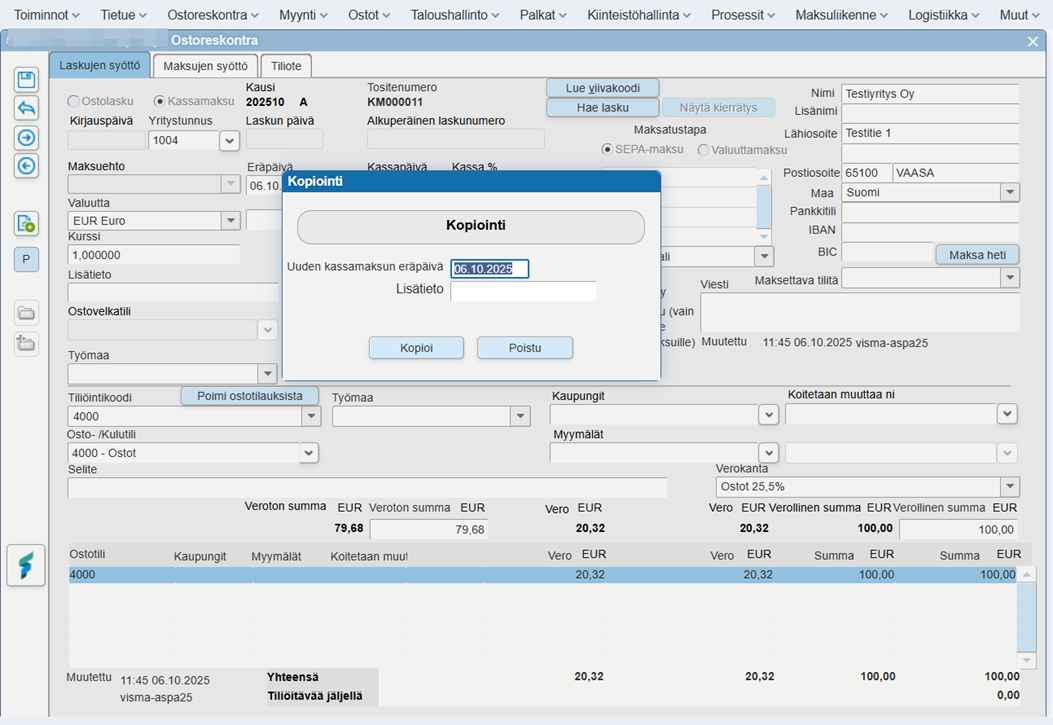1053x725 pixels.
Task: Click the save (floppy disk) icon
Action: coord(27,80)
